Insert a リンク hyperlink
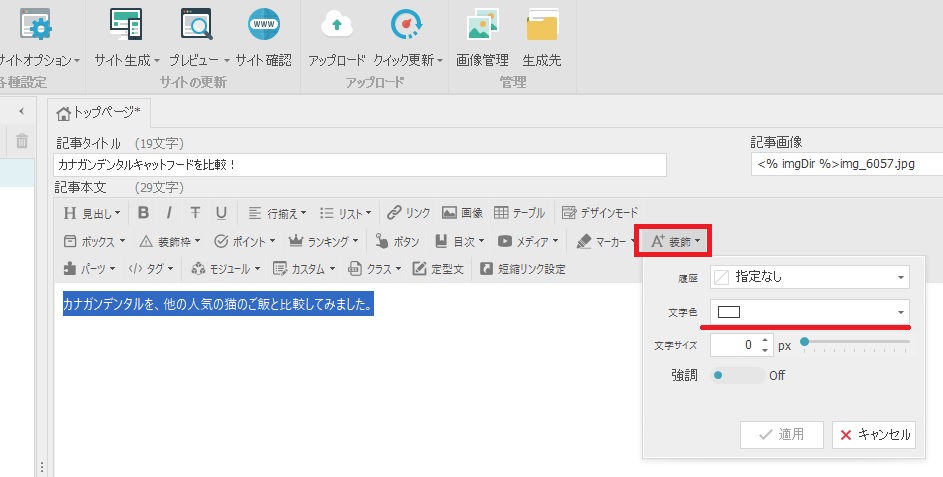The height and width of the screenshot is (477, 943). [x=409, y=213]
